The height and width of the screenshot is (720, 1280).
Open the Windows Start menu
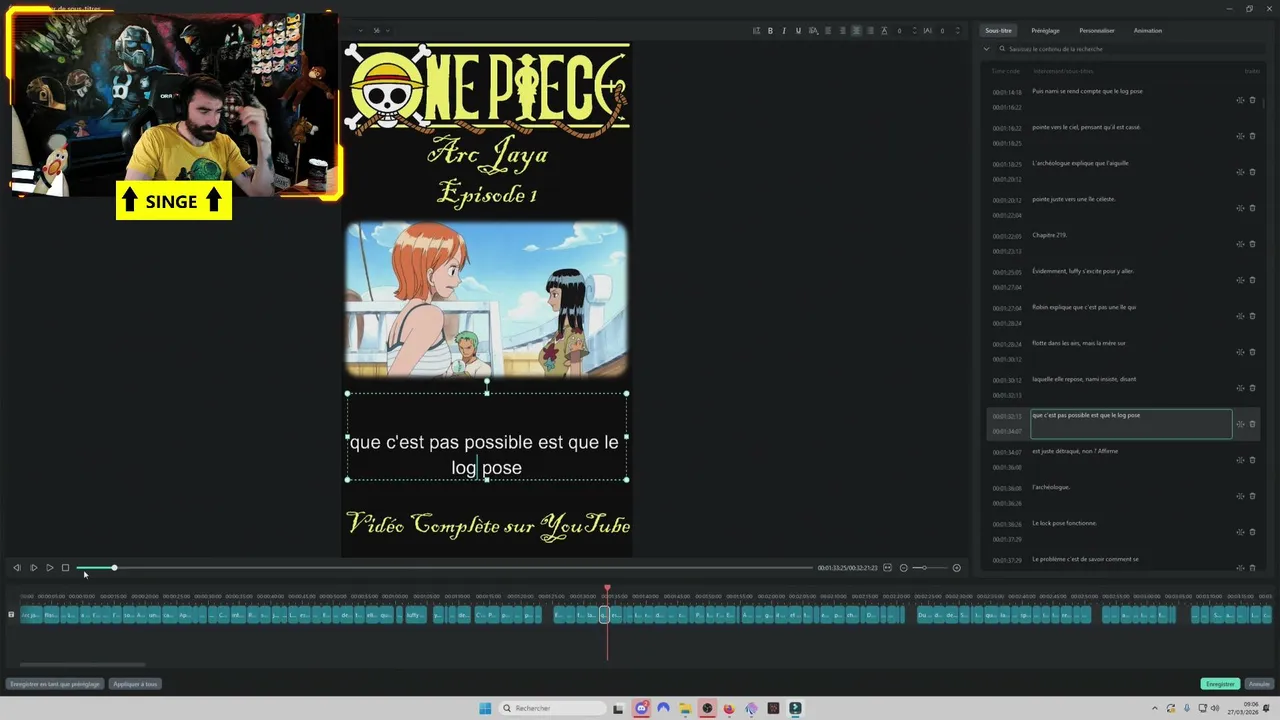[485, 708]
